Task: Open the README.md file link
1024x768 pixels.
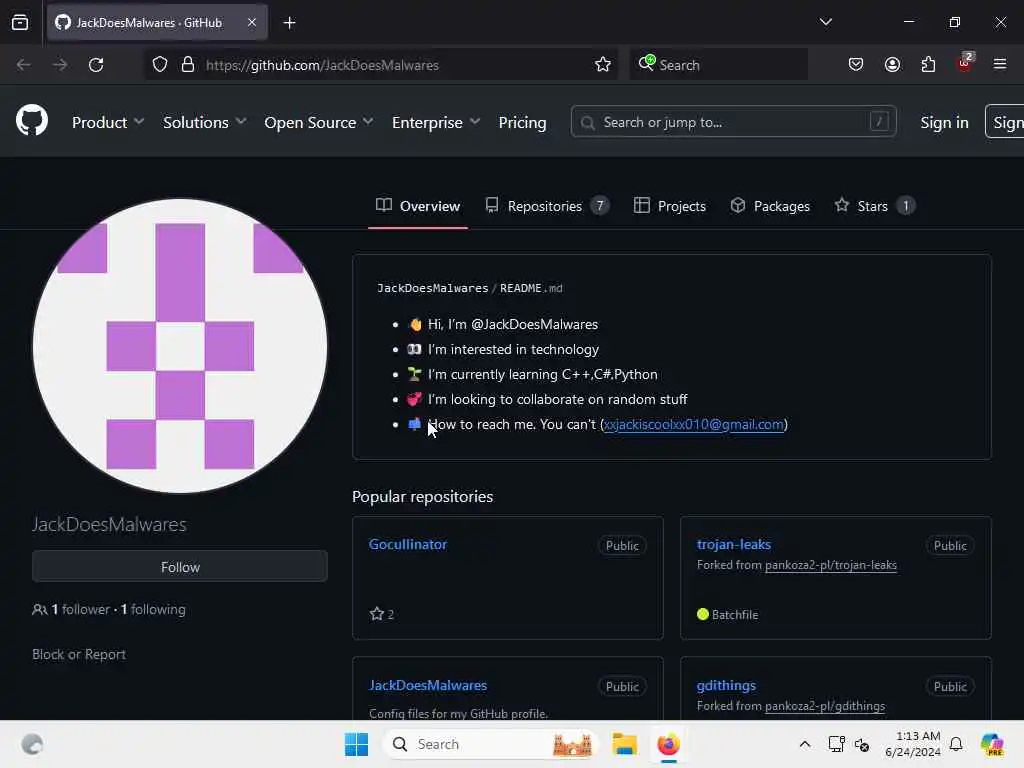Action: 531,288
